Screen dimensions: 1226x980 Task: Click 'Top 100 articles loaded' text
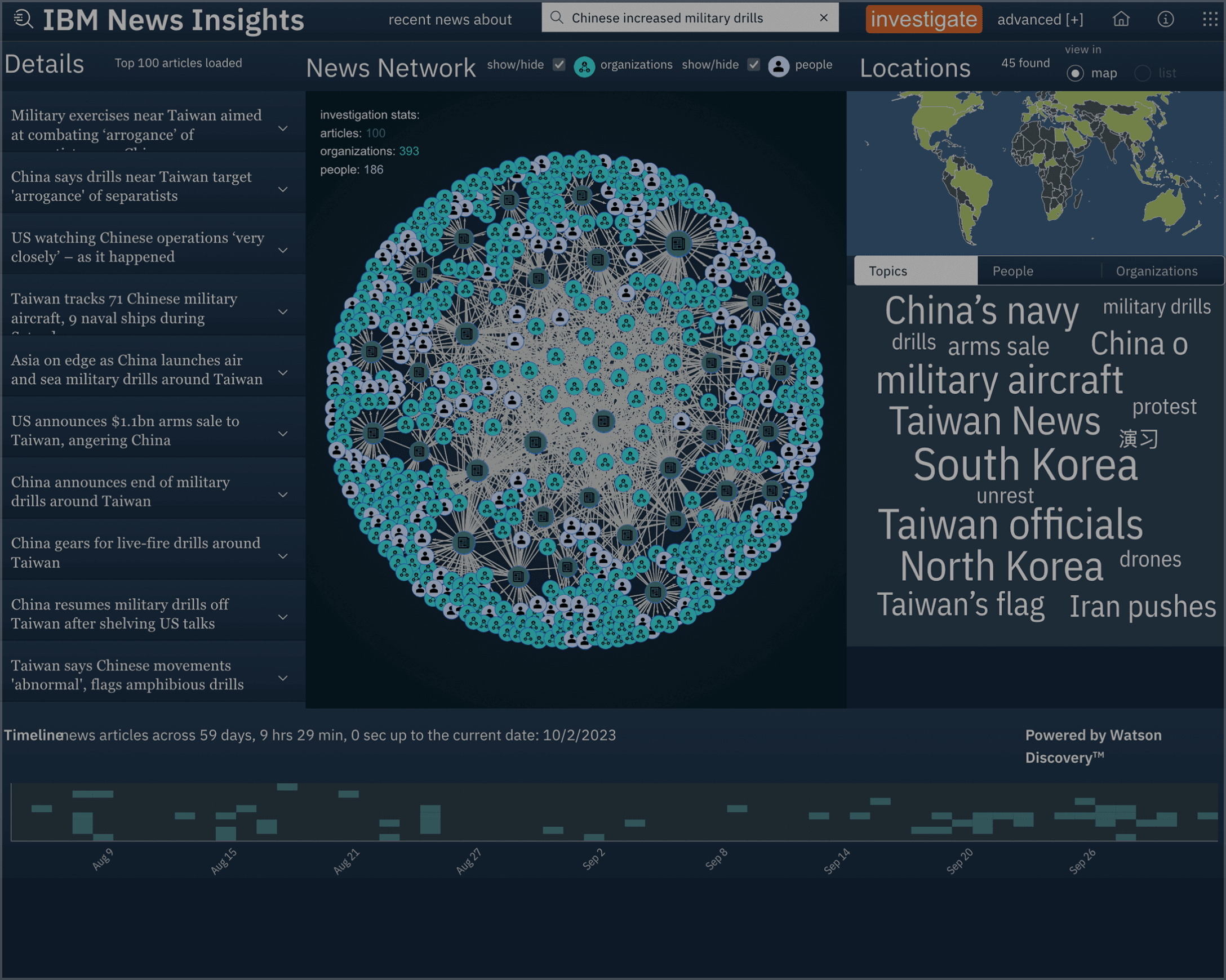click(179, 63)
